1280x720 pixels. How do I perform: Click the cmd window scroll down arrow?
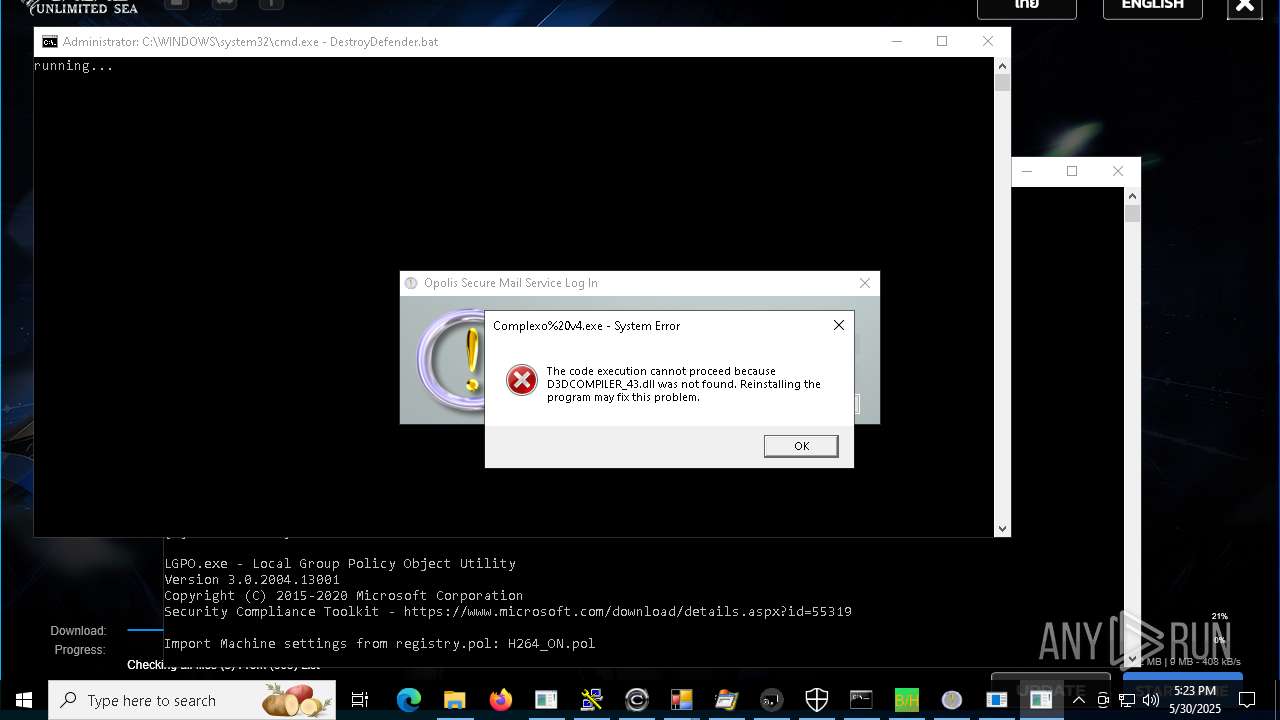[x=1002, y=528]
